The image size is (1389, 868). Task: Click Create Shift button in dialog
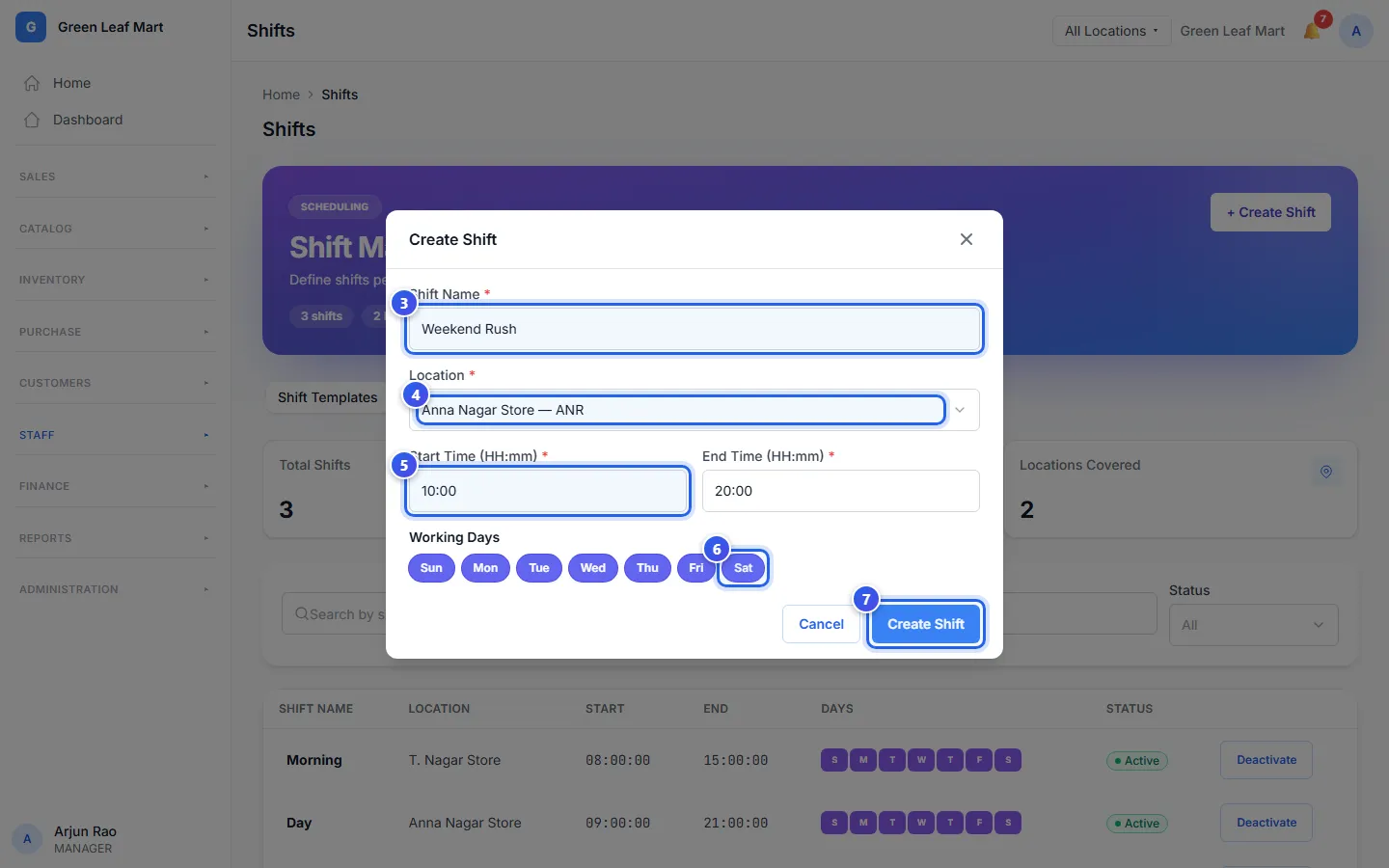pyautogui.click(x=926, y=624)
